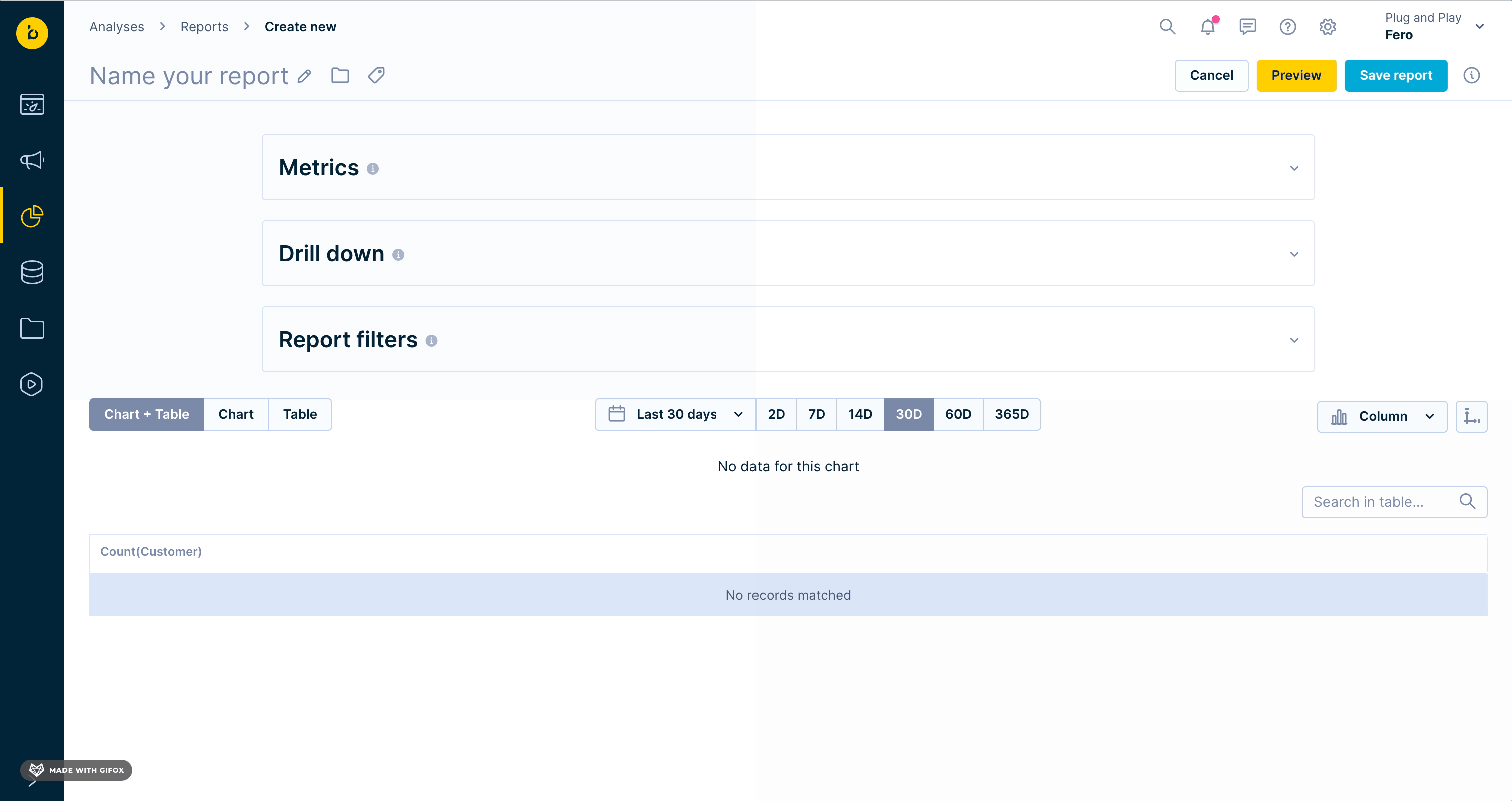The image size is (1512, 801).
Task: Select the 7D date range toggle
Action: (x=816, y=415)
